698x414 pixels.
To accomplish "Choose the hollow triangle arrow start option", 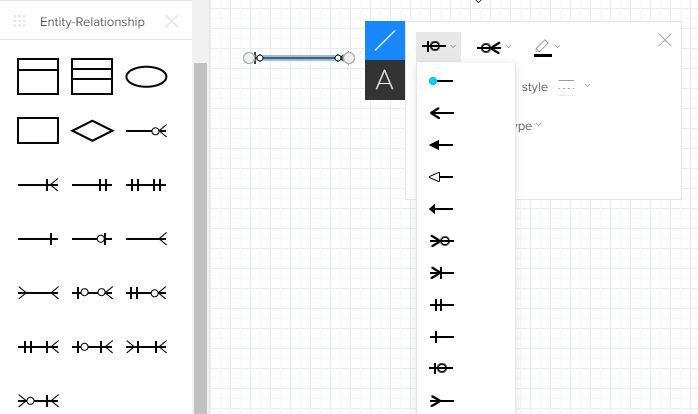I will (x=441, y=177).
